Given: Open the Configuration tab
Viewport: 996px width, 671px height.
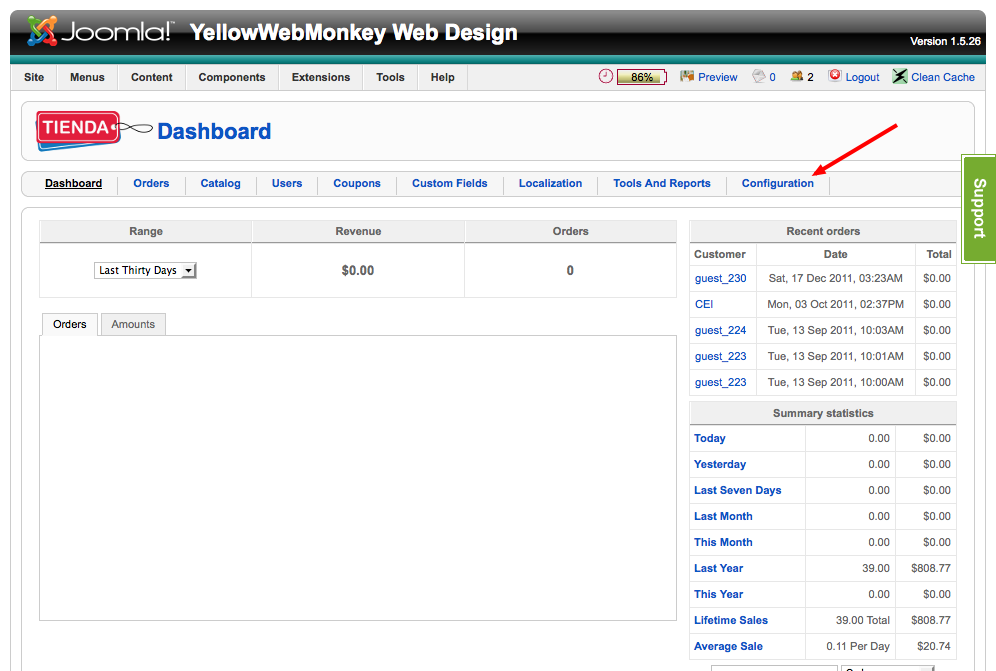Looking at the screenshot, I should [777, 183].
